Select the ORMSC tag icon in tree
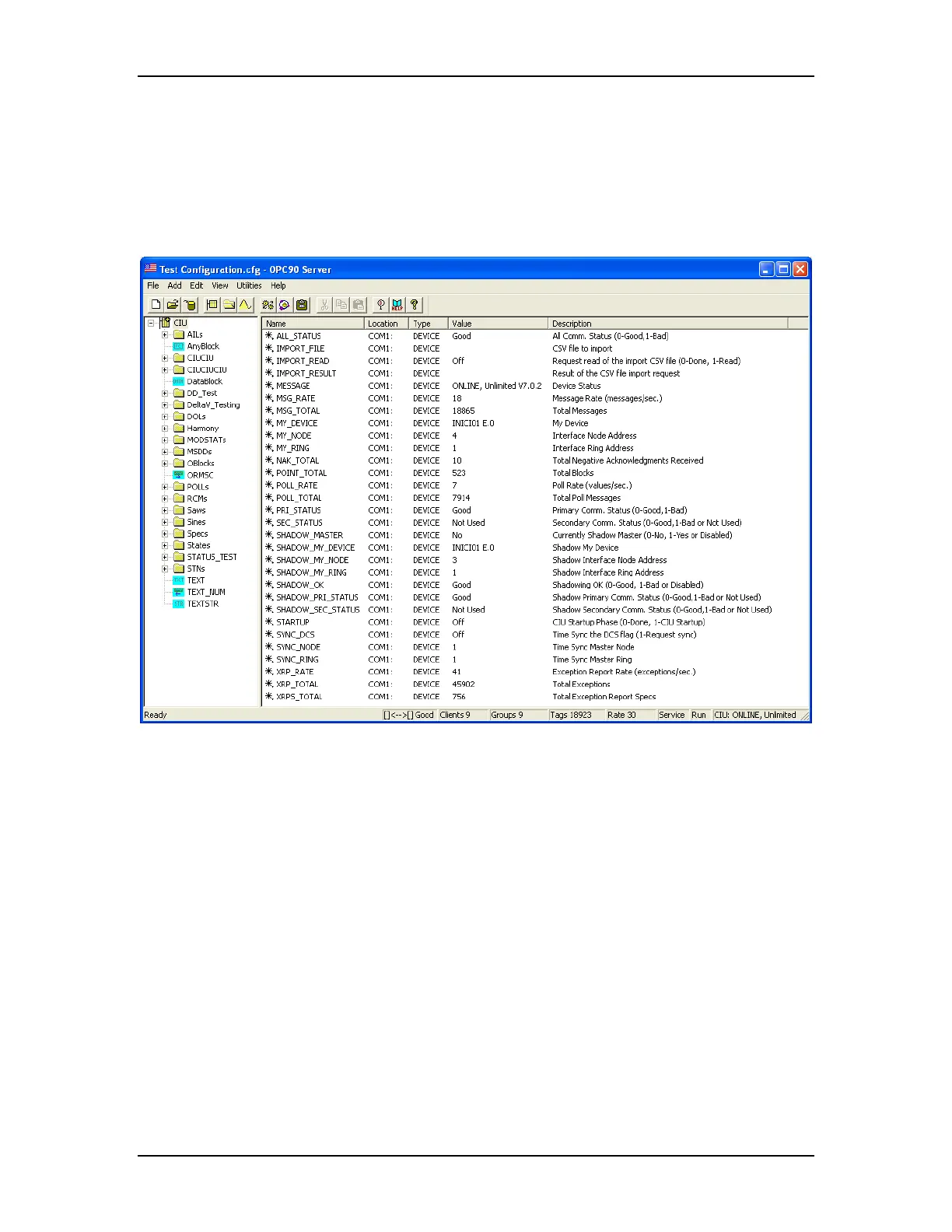Screen dimensions: 952x1232 (178, 474)
